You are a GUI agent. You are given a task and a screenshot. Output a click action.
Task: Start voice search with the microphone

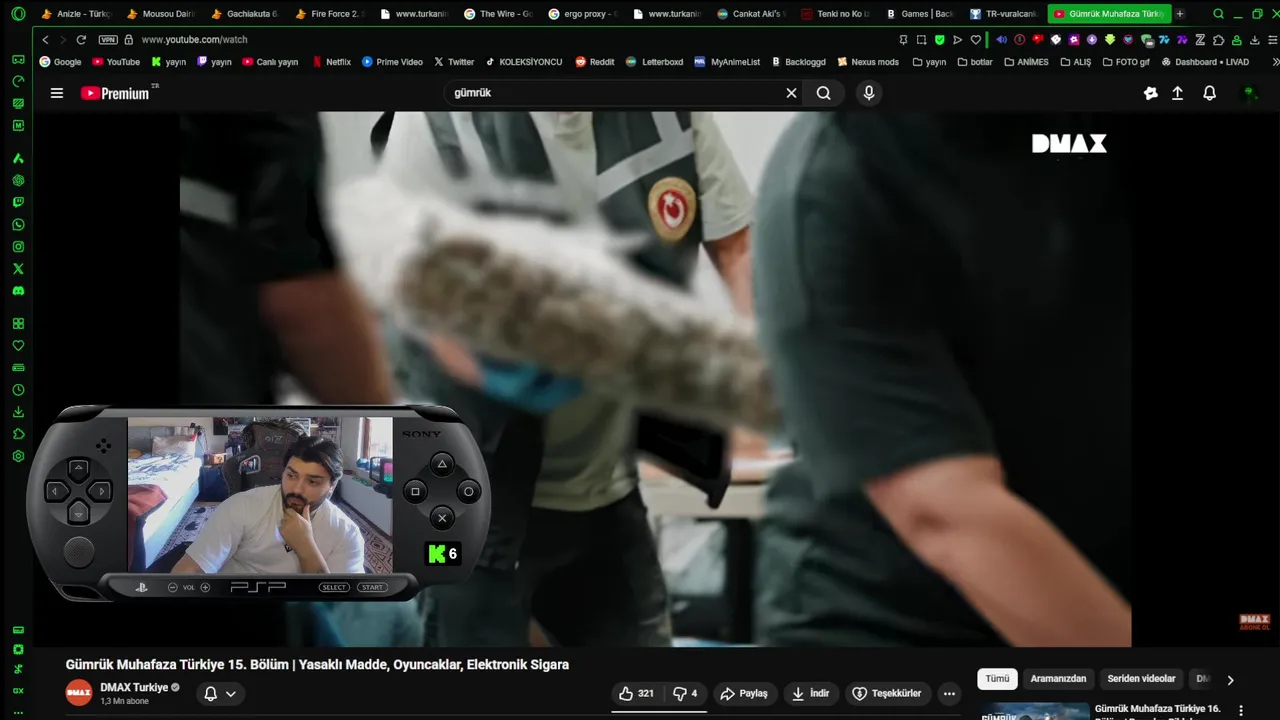click(x=868, y=93)
